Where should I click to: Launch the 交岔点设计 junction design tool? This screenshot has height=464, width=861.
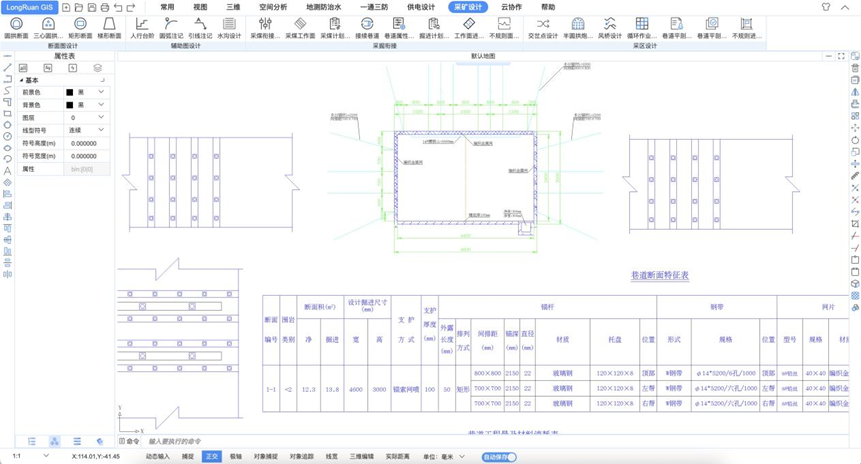[542, 26]
